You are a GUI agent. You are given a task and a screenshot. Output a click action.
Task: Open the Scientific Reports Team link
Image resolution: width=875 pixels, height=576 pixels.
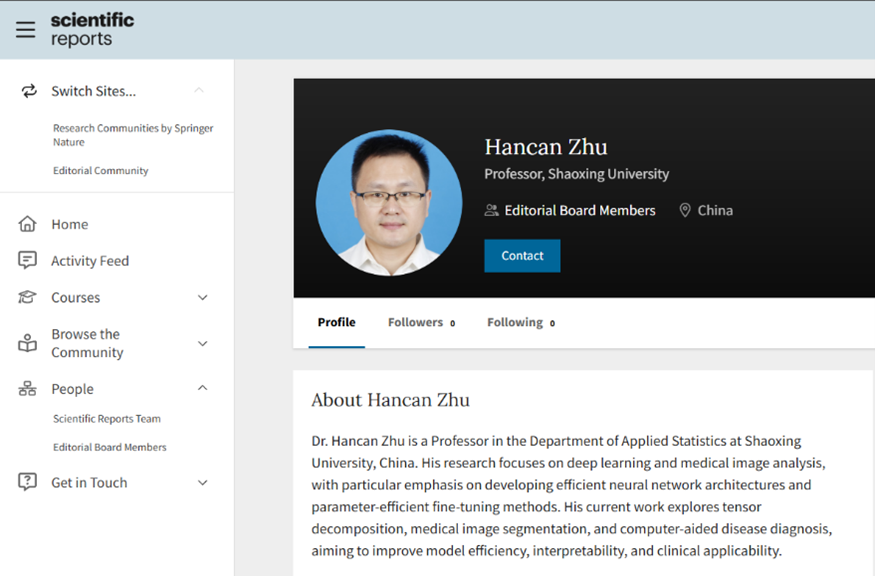point(107,419)
